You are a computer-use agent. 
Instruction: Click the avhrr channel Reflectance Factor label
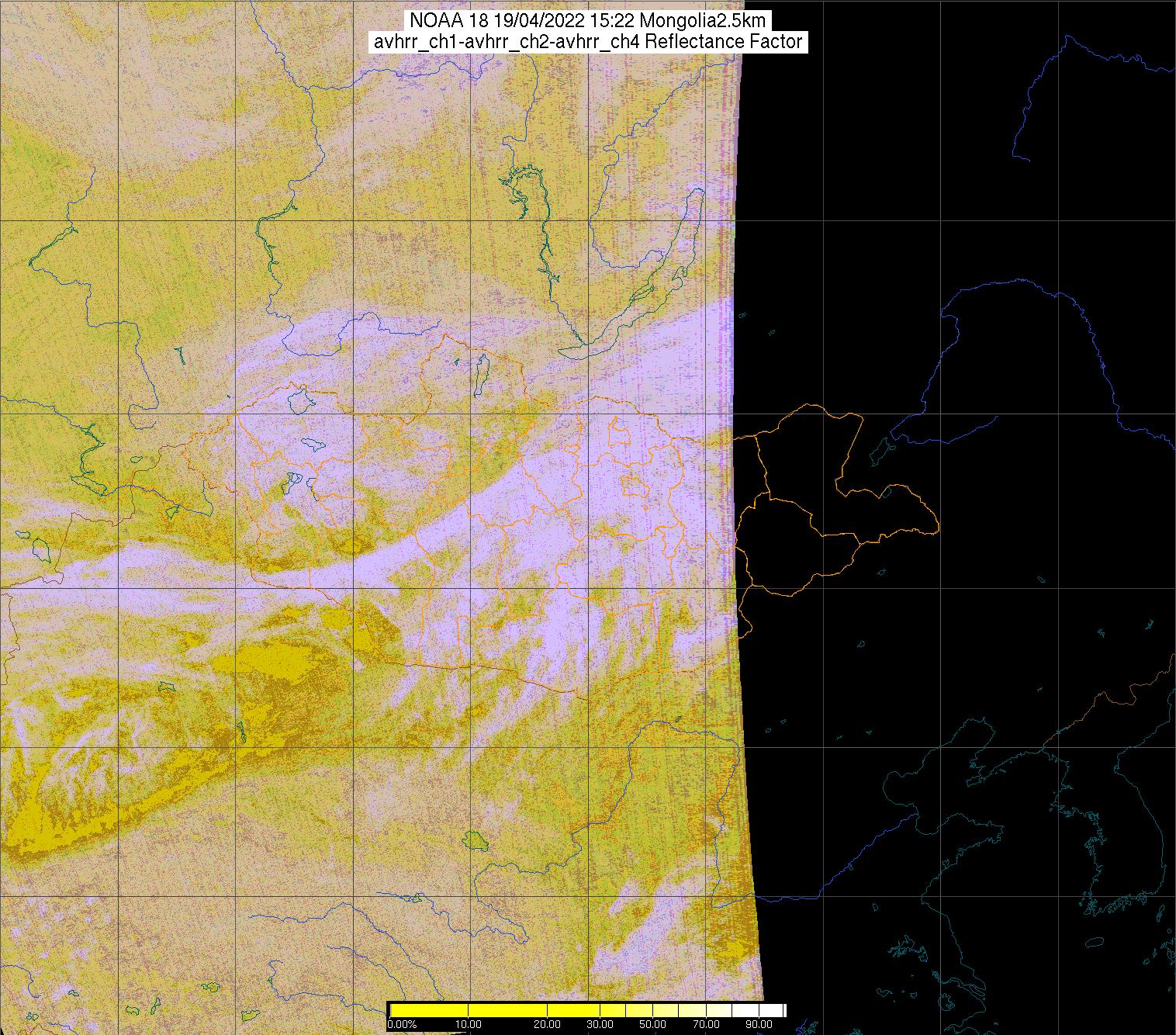(587, 42)
